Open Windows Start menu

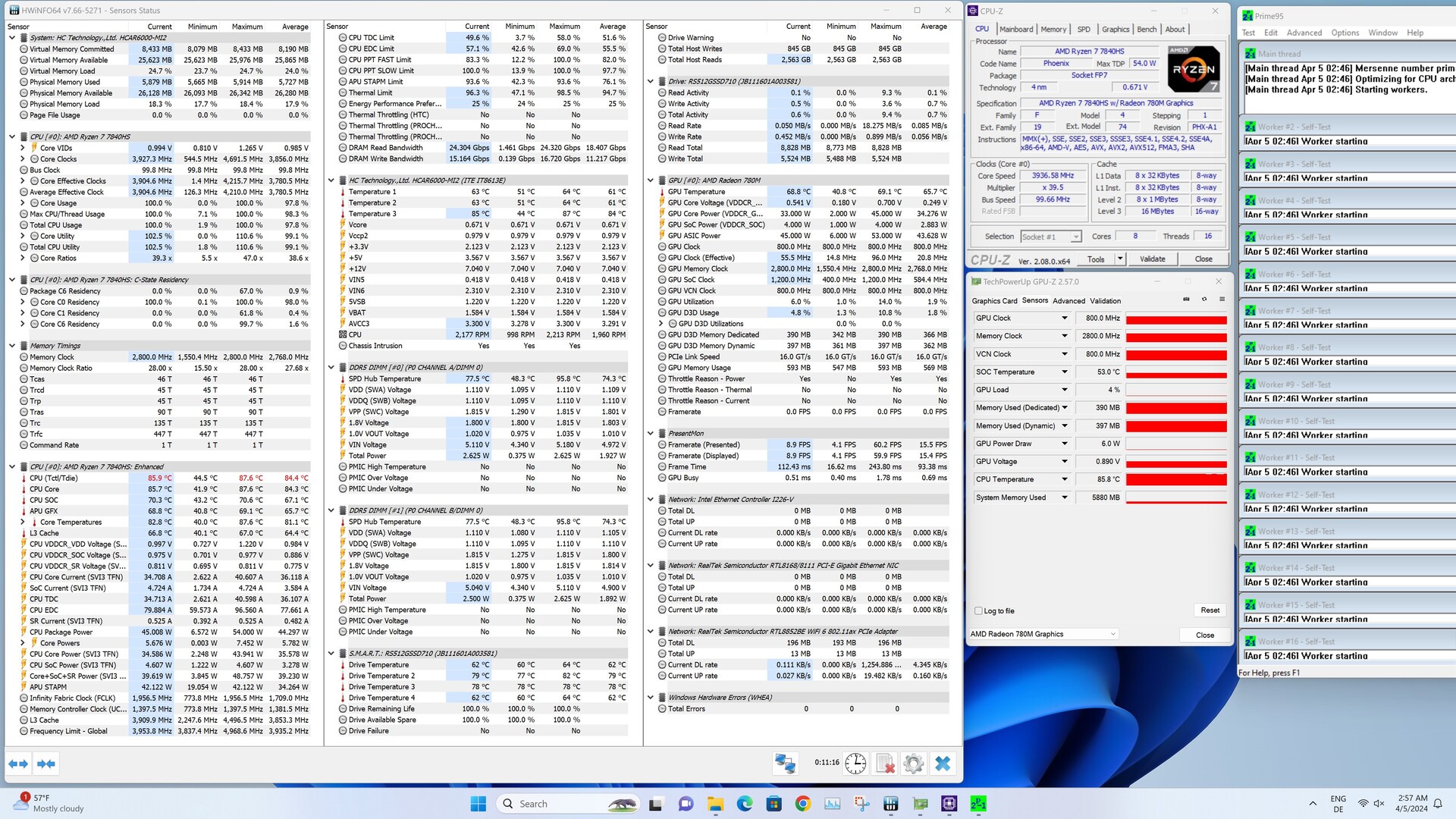click(x=479, y=804)
